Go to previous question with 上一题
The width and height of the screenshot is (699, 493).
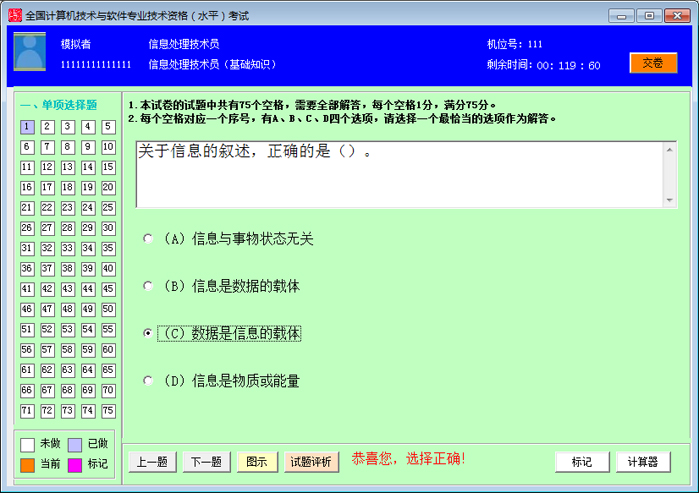pos(153,462)
